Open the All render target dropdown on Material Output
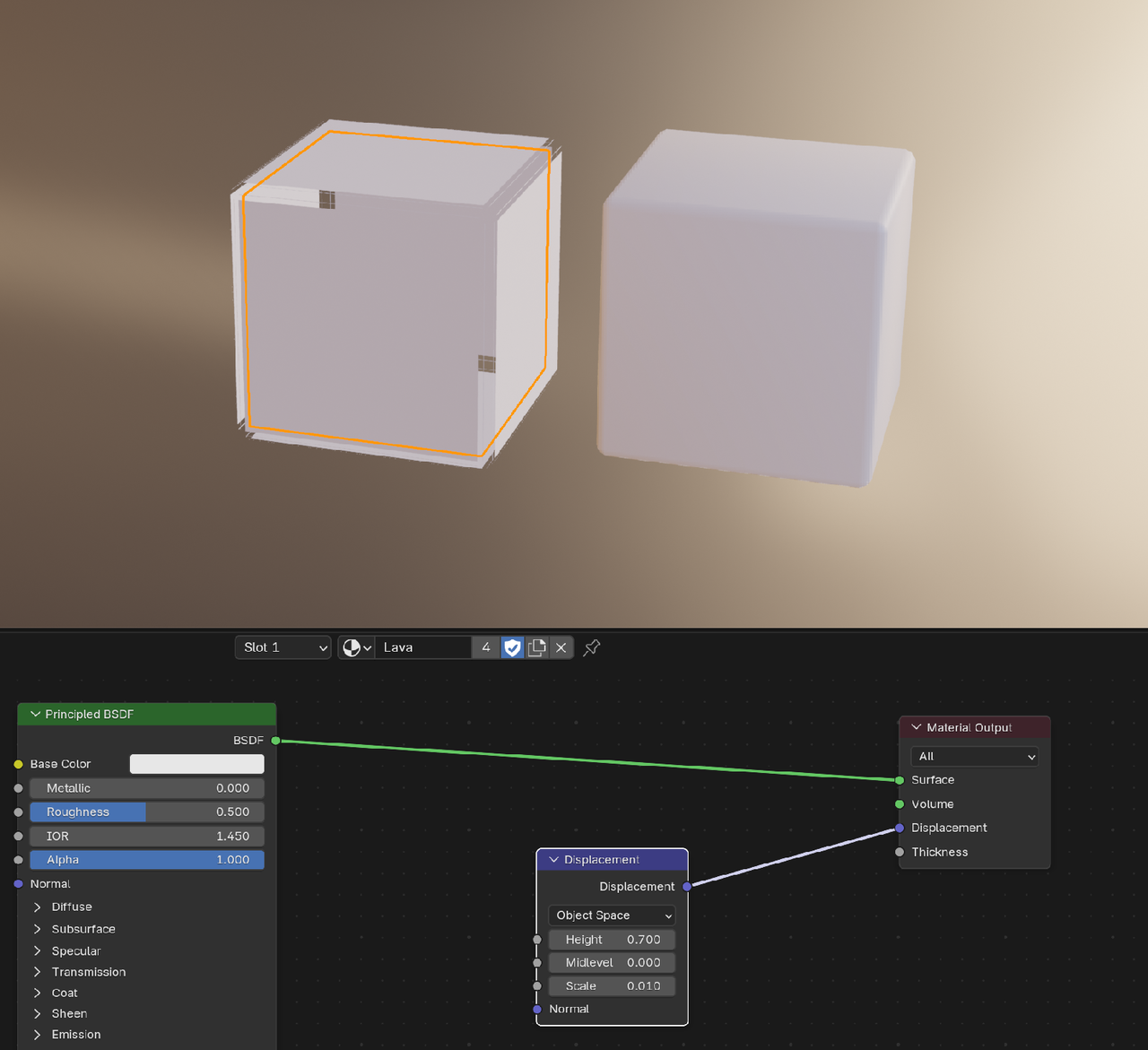1148x1050 pixels. [x=974, y=756]
